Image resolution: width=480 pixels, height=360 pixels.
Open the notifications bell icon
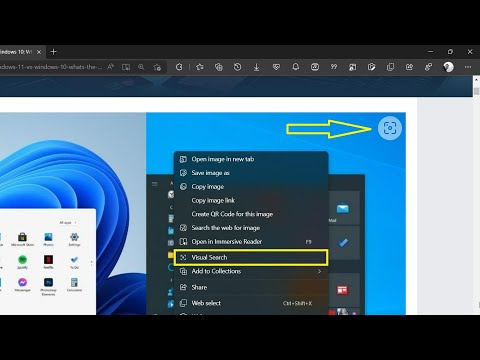pyautogui.click(x=295, y=67)
